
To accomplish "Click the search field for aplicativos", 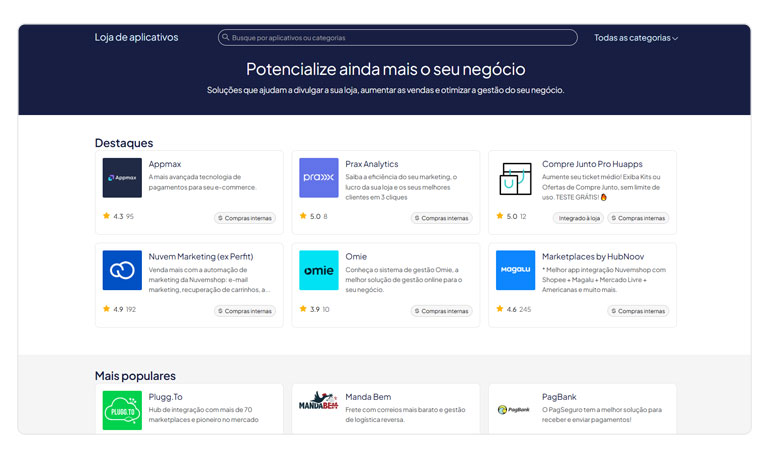I will [400, 38].
